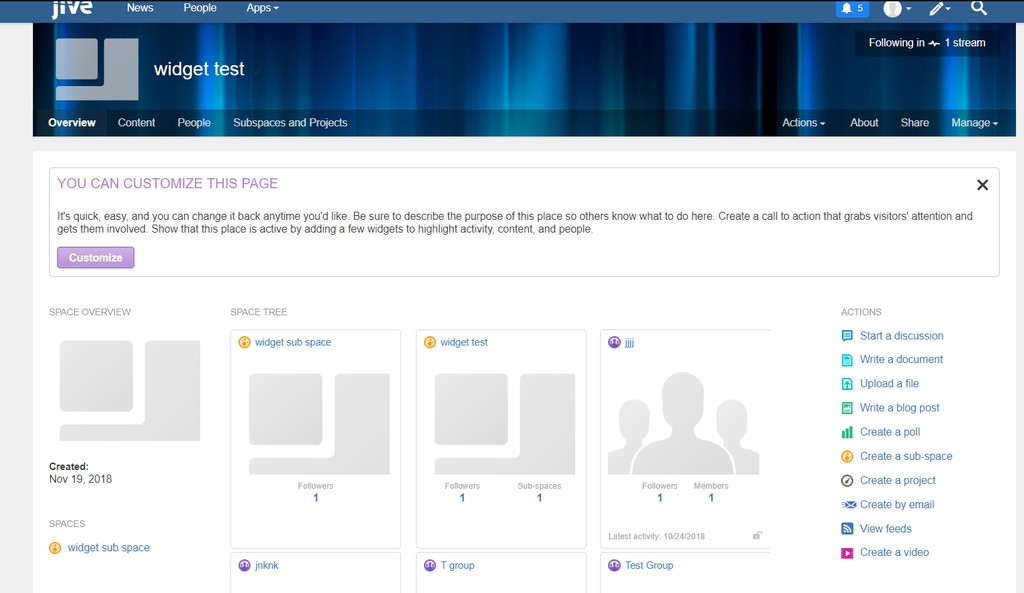Open the Write a blog post link

pyautogui.click(x=899, y=408)
